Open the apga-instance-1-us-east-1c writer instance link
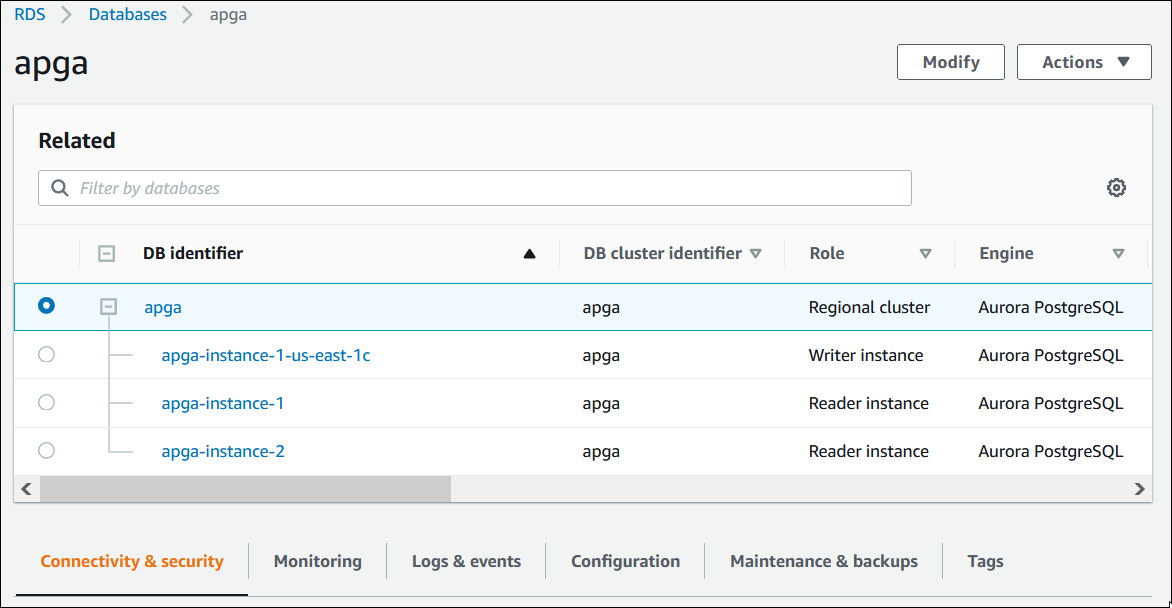This screenshot has height=608, width=1172. click(x=265, y=354)
